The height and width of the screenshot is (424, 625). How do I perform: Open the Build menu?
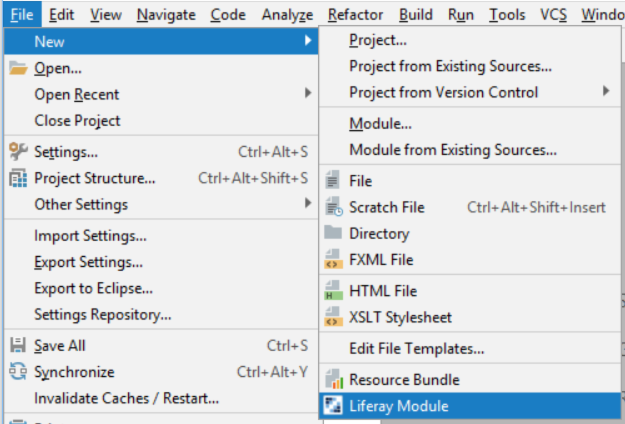coord(416,15)
